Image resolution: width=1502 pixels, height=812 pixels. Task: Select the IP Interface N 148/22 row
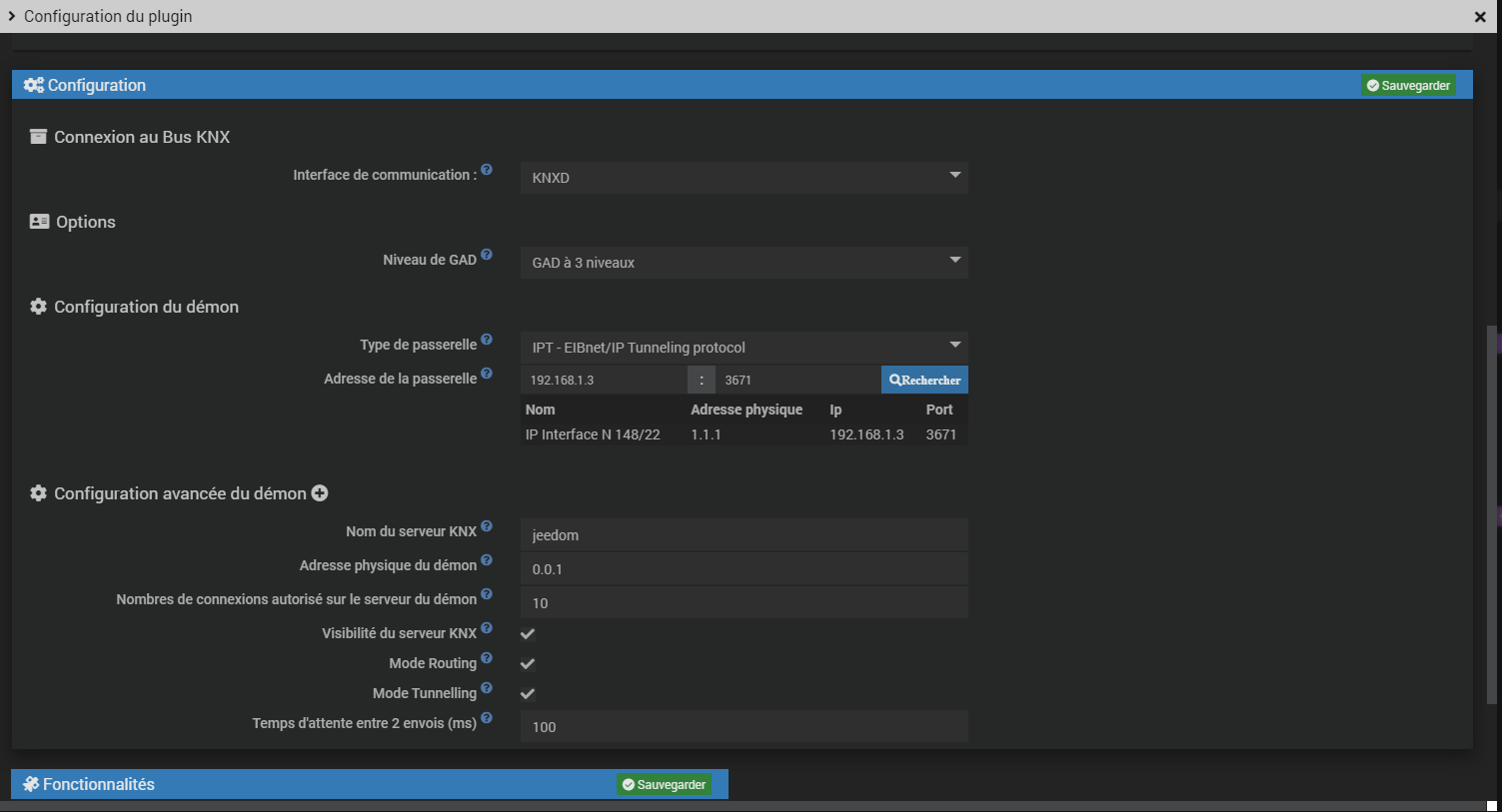(x=743, y=434)
